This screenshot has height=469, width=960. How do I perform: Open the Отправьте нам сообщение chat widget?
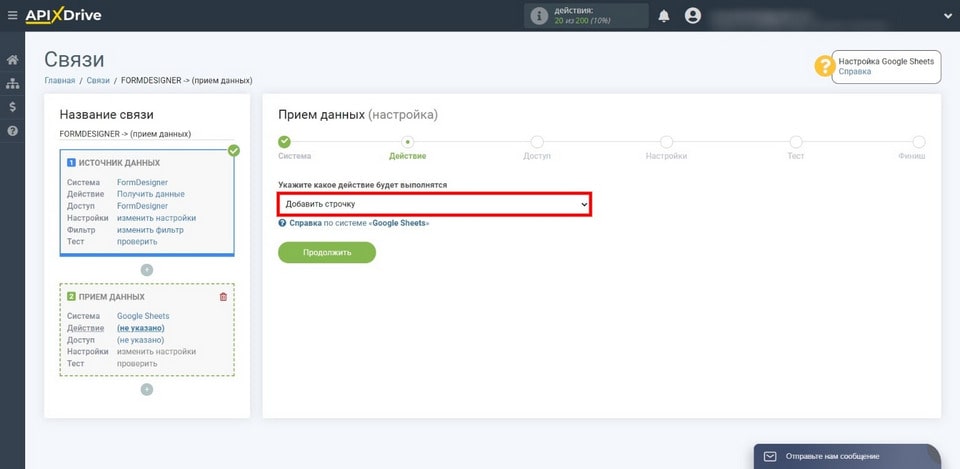click(845, 456)
